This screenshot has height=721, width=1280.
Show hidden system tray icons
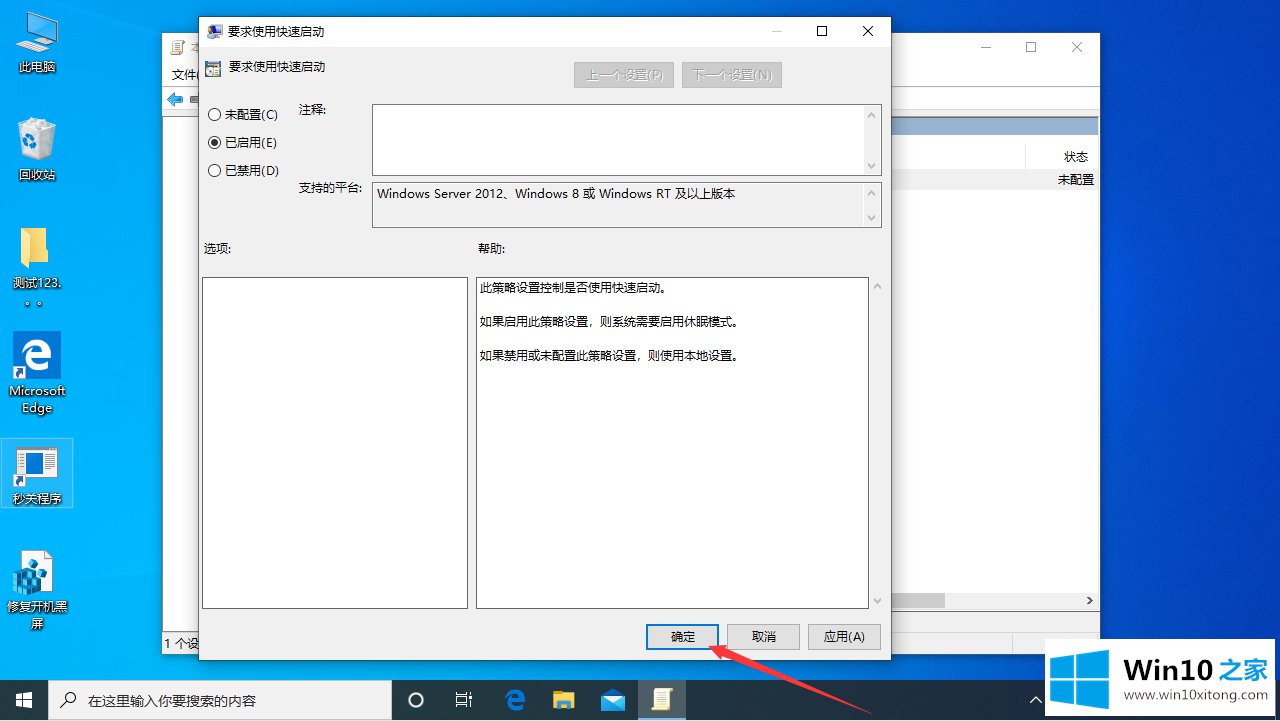pyautogui.click(x=1037, y=700)
